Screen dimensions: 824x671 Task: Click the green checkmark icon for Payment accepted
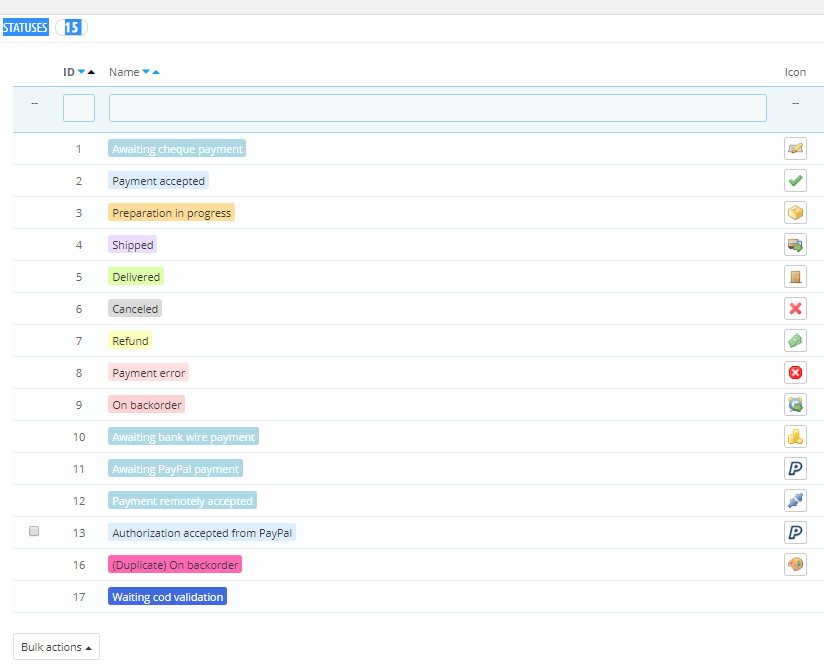[x=795, y=181]
